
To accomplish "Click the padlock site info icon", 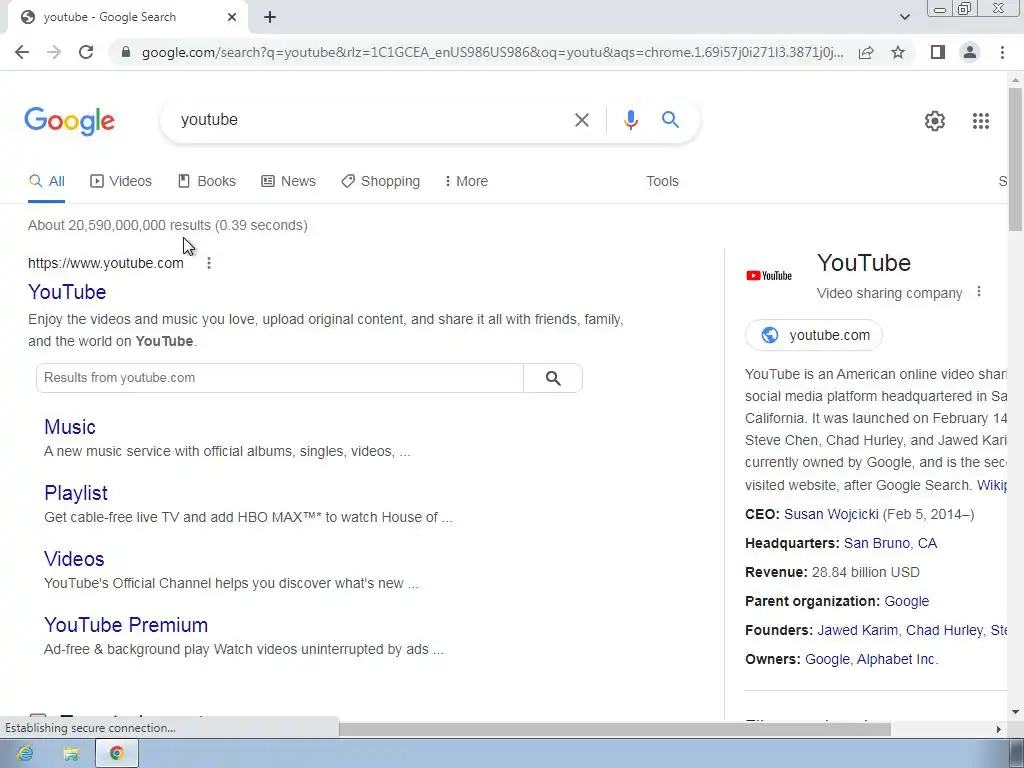I will [x=126, y=52].
